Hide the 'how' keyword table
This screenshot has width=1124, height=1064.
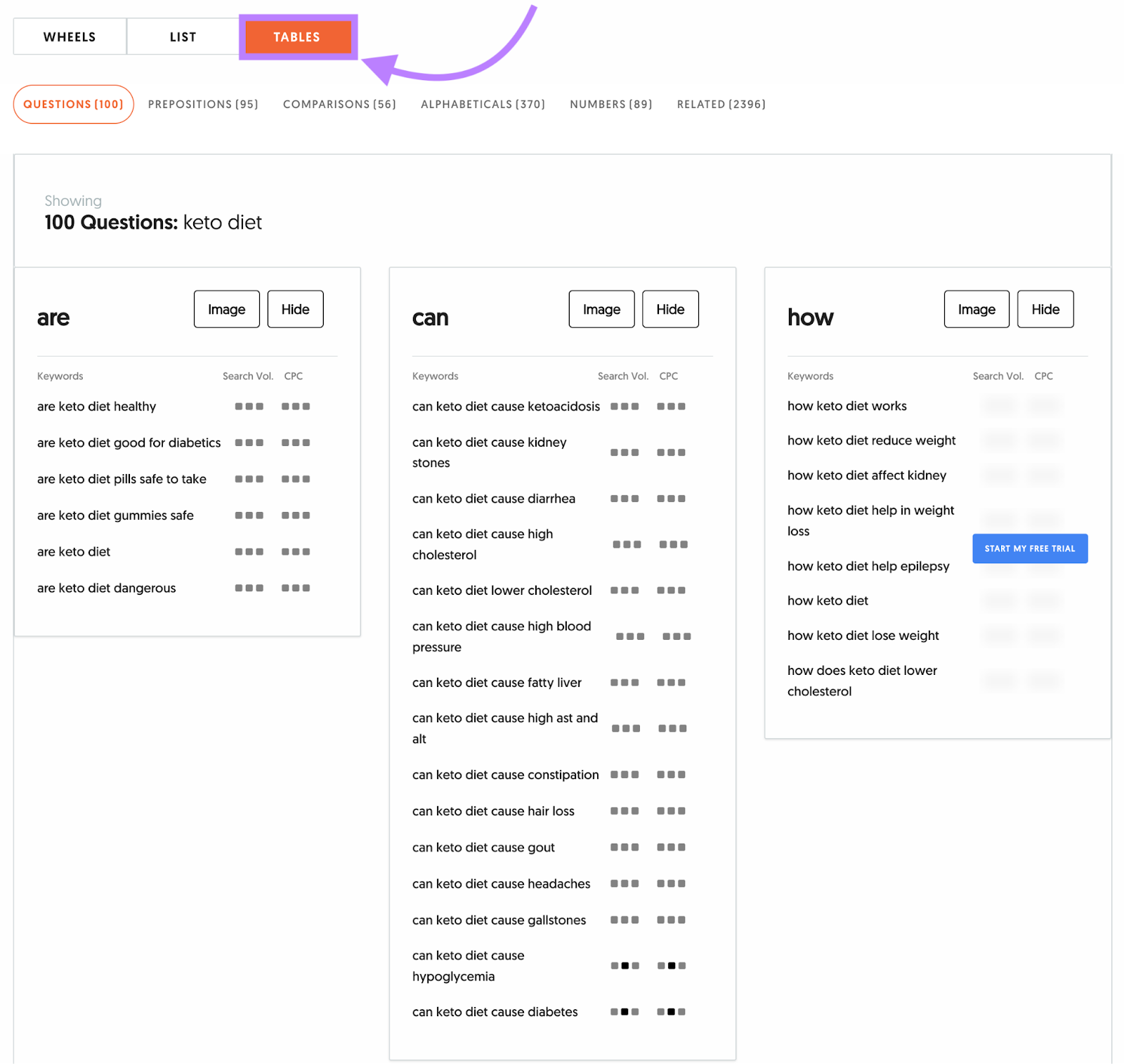point(1046,309)
